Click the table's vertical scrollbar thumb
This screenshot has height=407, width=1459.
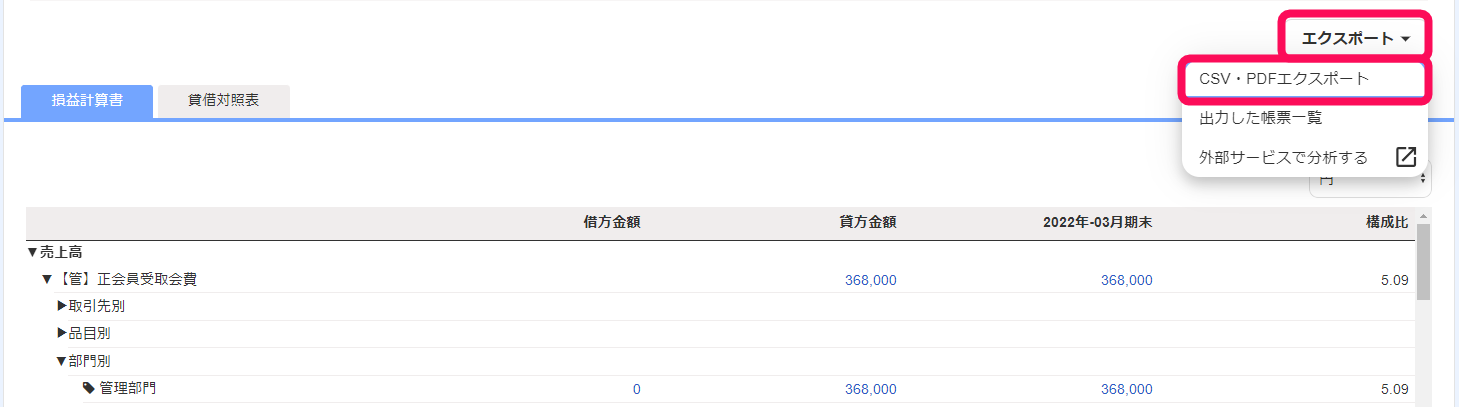[1423, 261]
